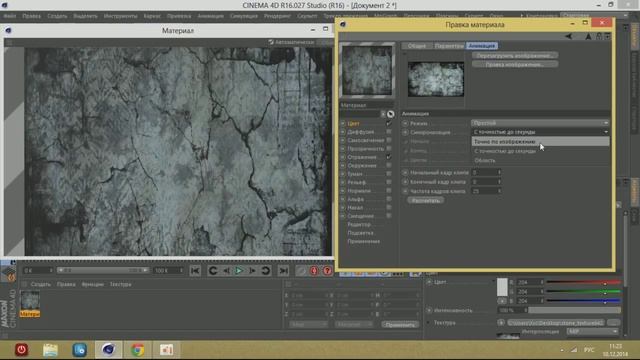Image resolution: width=640 pixels, height=360 pixels.
Task: Click the grey keyframe selection icon
Action: (301, 271)
